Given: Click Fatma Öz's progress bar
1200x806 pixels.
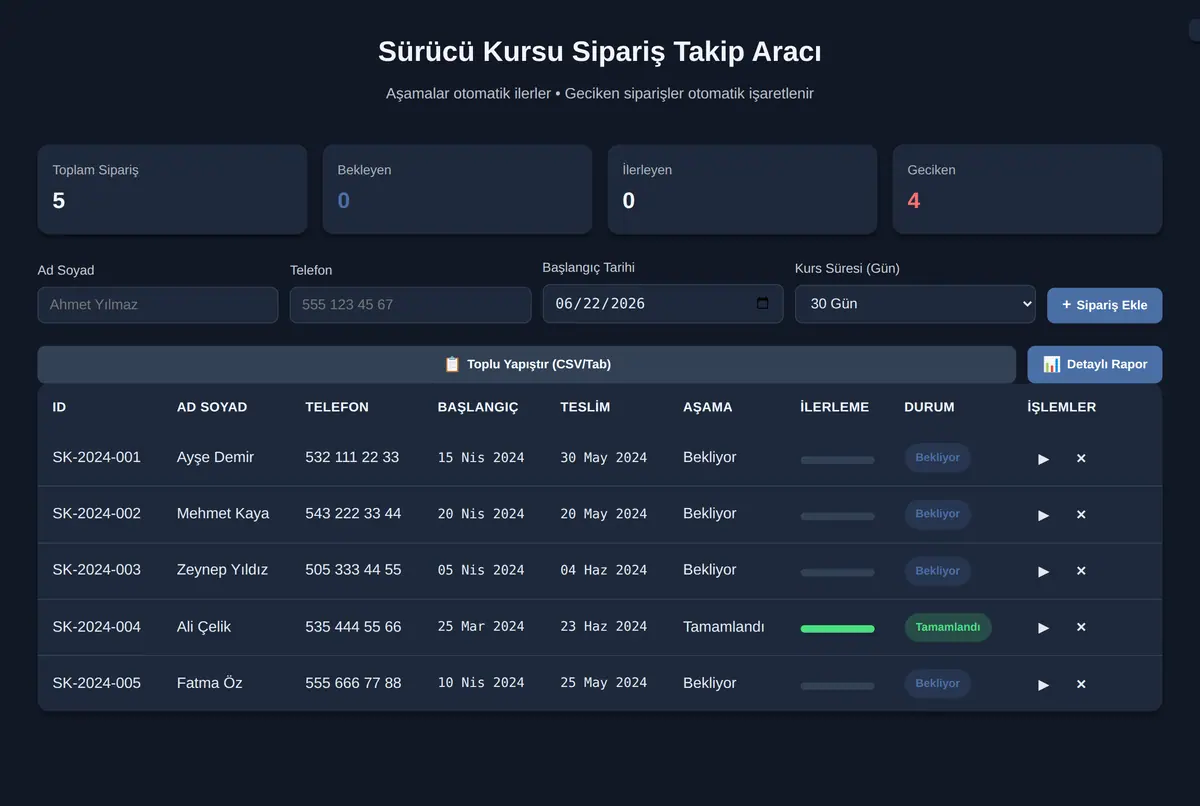Looking at the screenshot, I should pos(837,686).
